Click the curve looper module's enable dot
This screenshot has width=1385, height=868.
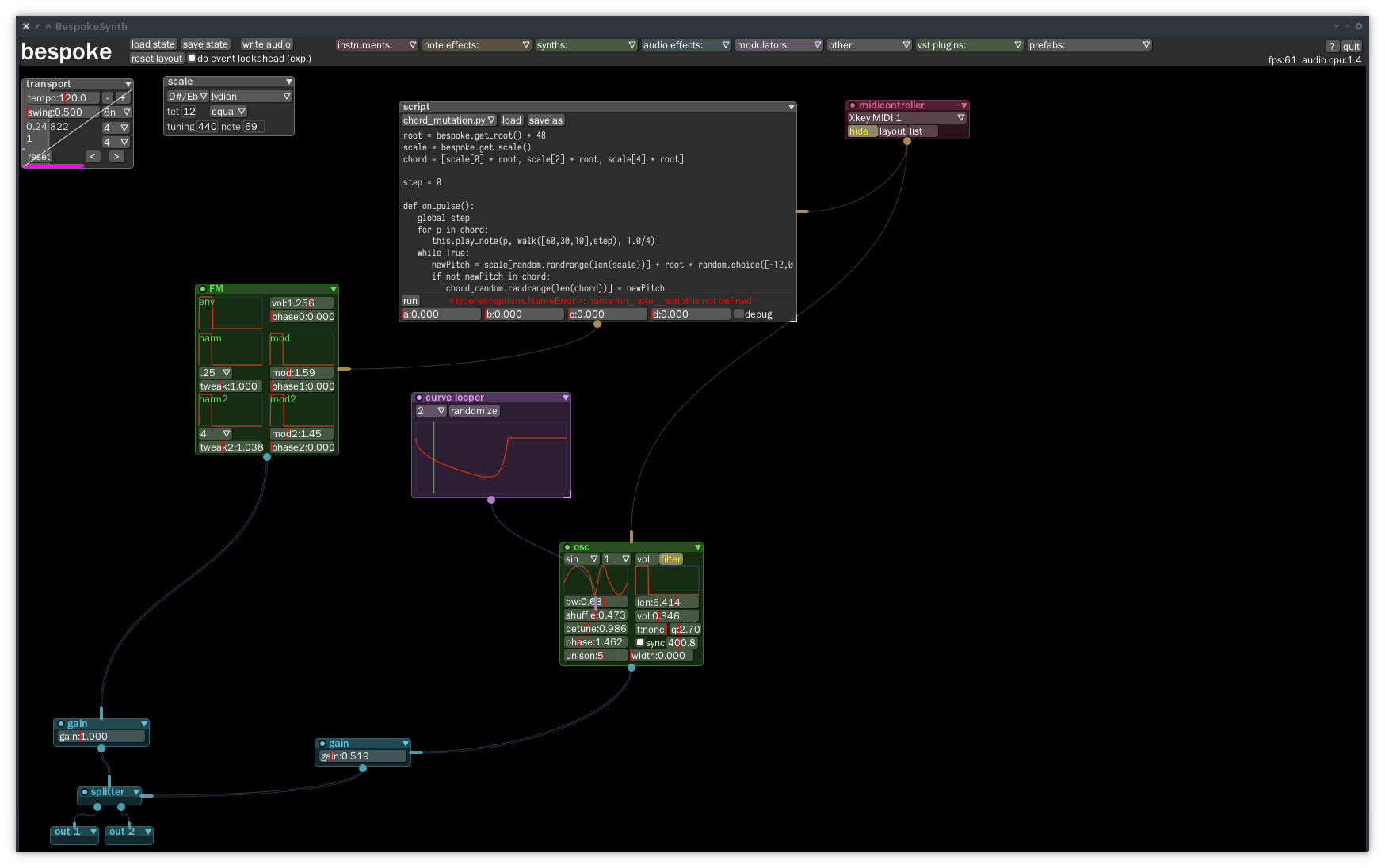(x=418, y=397)
